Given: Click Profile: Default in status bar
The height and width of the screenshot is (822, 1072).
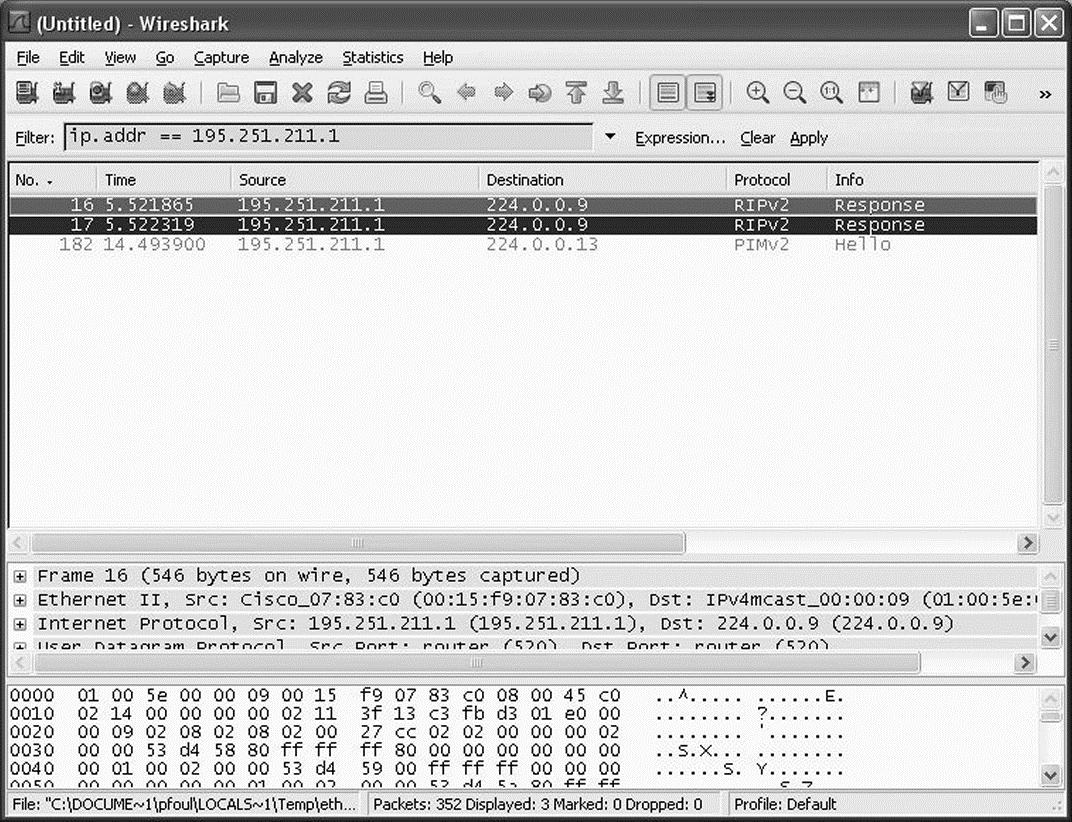Looking at the screenshot, I should pos(785,804).
